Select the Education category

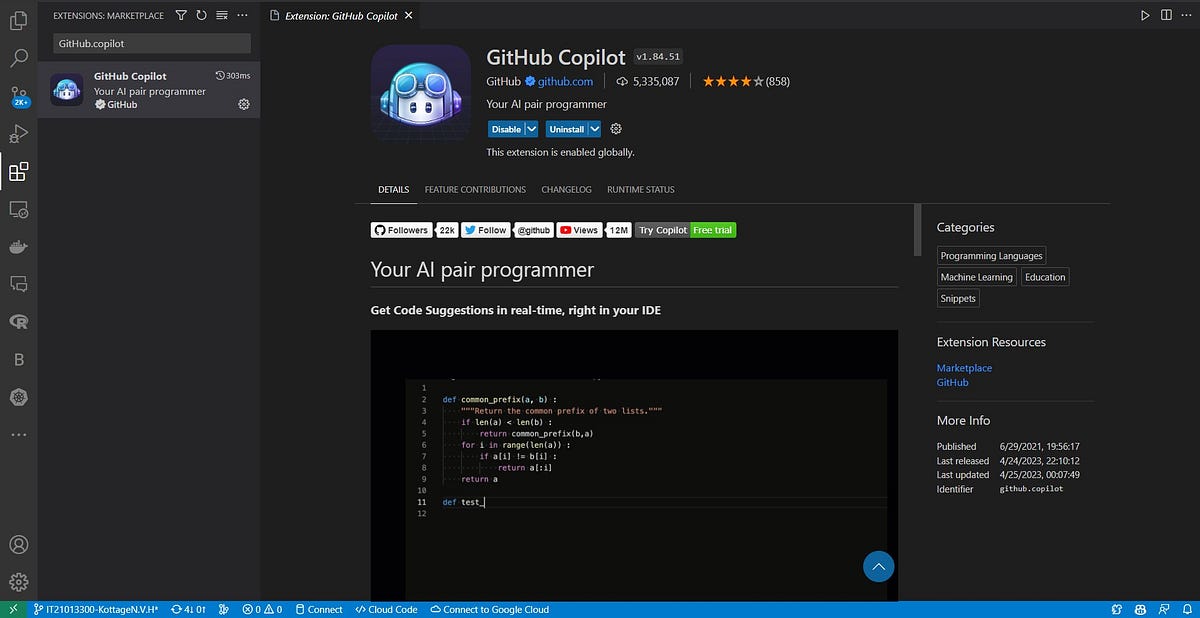(x=1045, y=277)
